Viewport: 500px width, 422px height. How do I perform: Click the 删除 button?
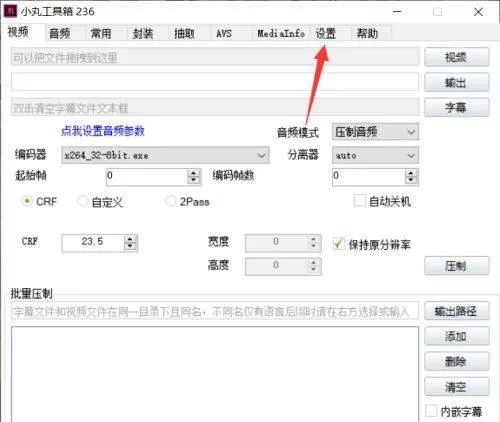[x=457, y=361]
